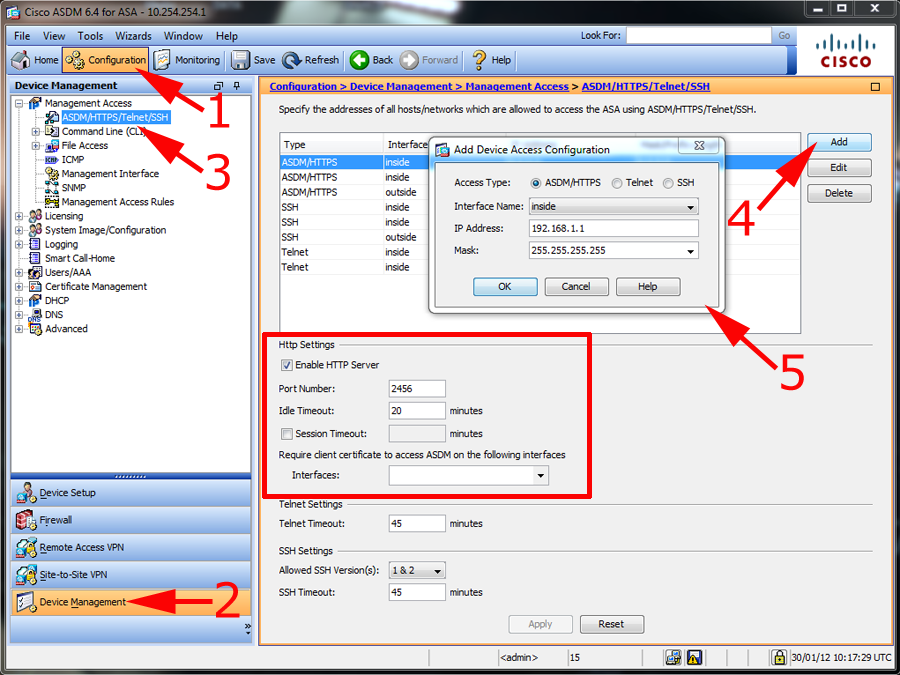Select ASDM/HTTPS/Telnet/SSH tree item
The image size is (900, 675).
pos(115,117)
